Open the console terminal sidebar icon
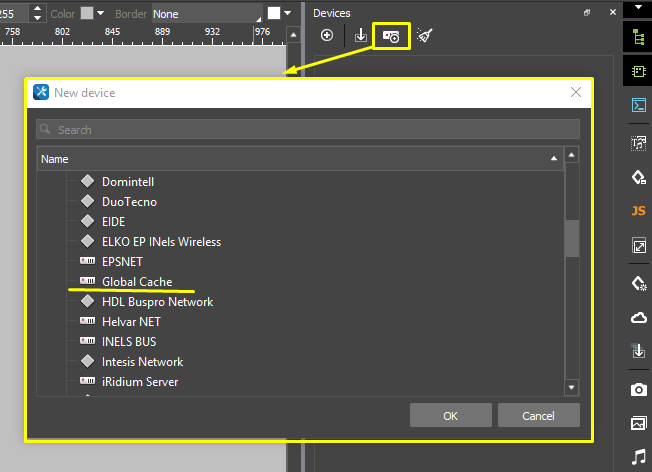This screenshot has height=472, width=652. click(638, 106)
